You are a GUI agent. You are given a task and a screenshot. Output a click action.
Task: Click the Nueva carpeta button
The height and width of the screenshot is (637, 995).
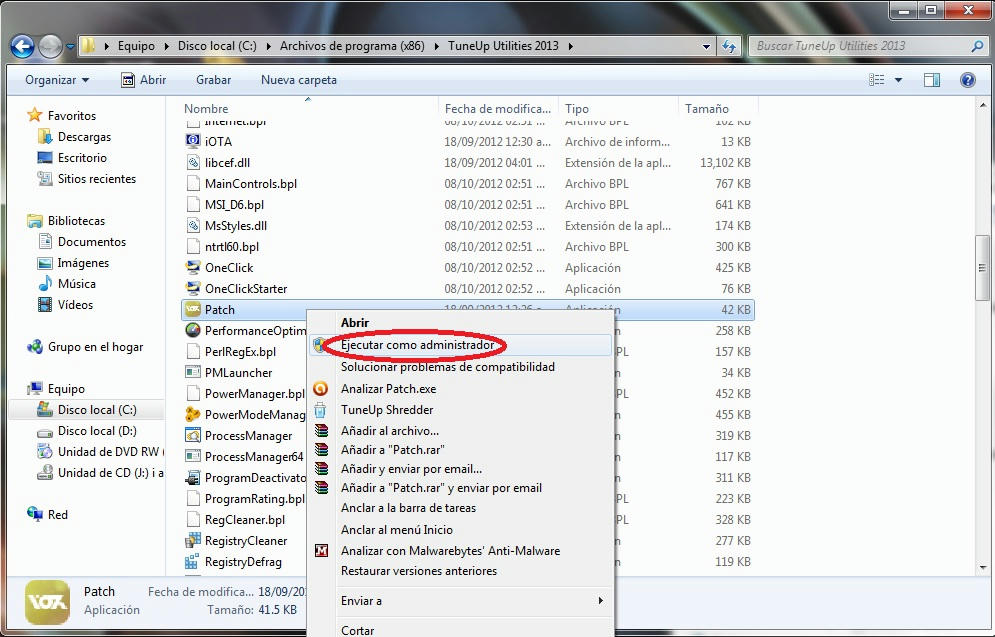[x=299, y=80]
